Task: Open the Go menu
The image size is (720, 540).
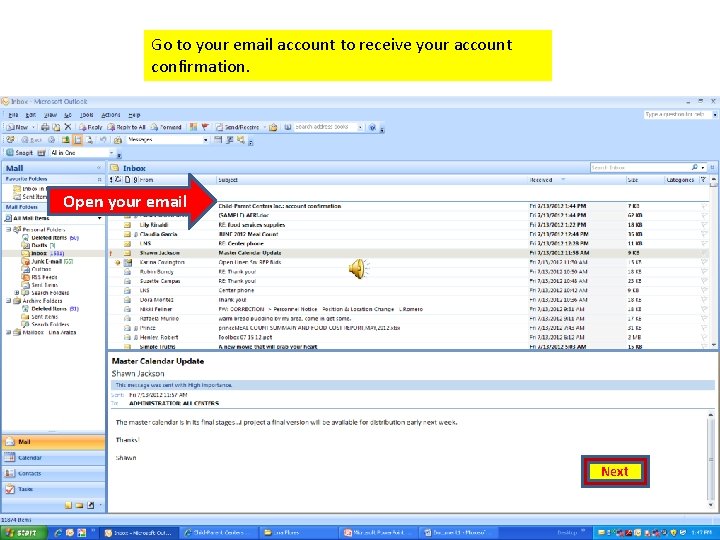Action: [x=68, y=115]
